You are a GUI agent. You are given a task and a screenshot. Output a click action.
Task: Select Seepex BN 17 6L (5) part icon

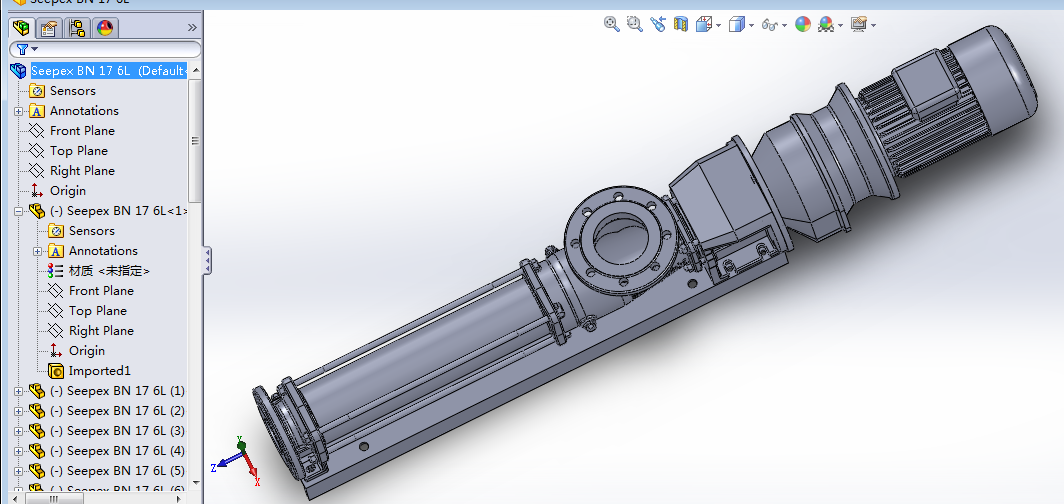37,471
